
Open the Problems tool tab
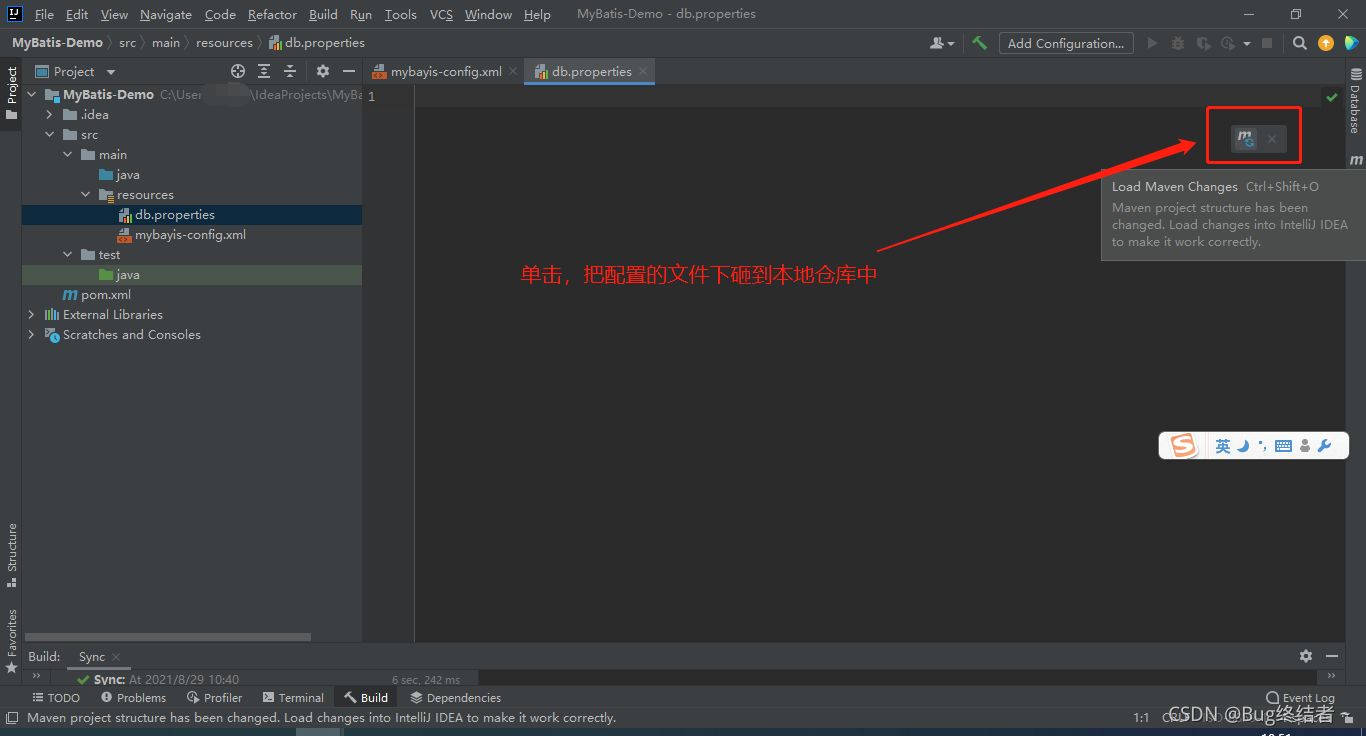tap(133, 698)
